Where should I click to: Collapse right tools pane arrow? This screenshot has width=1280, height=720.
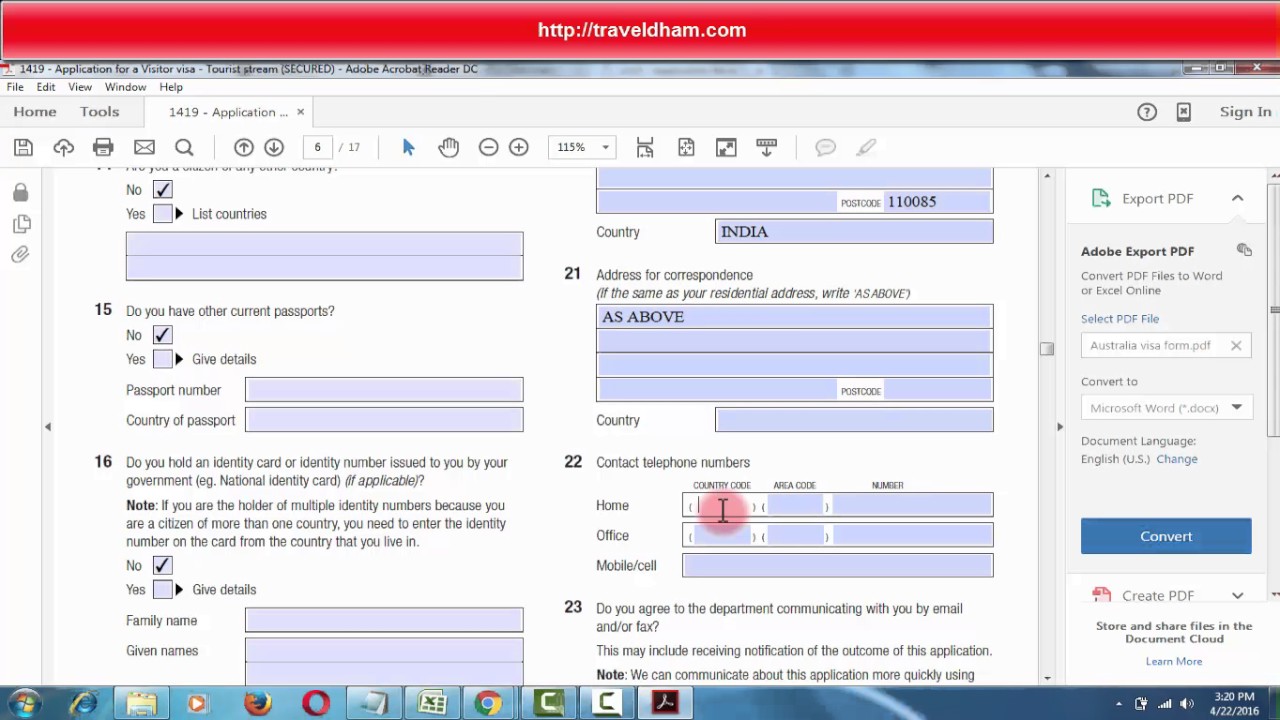click(1060, 427)
